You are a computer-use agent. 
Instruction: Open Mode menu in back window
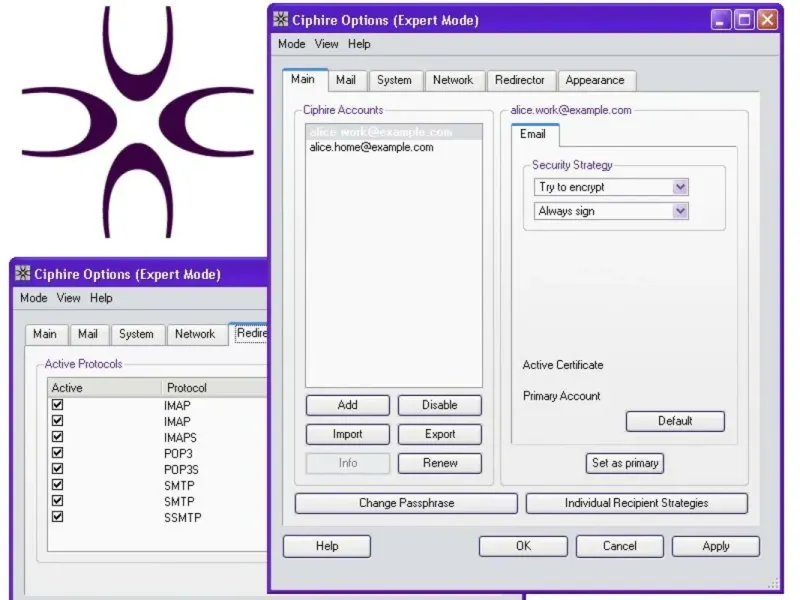pyautogui.click(x=34, y=298)
